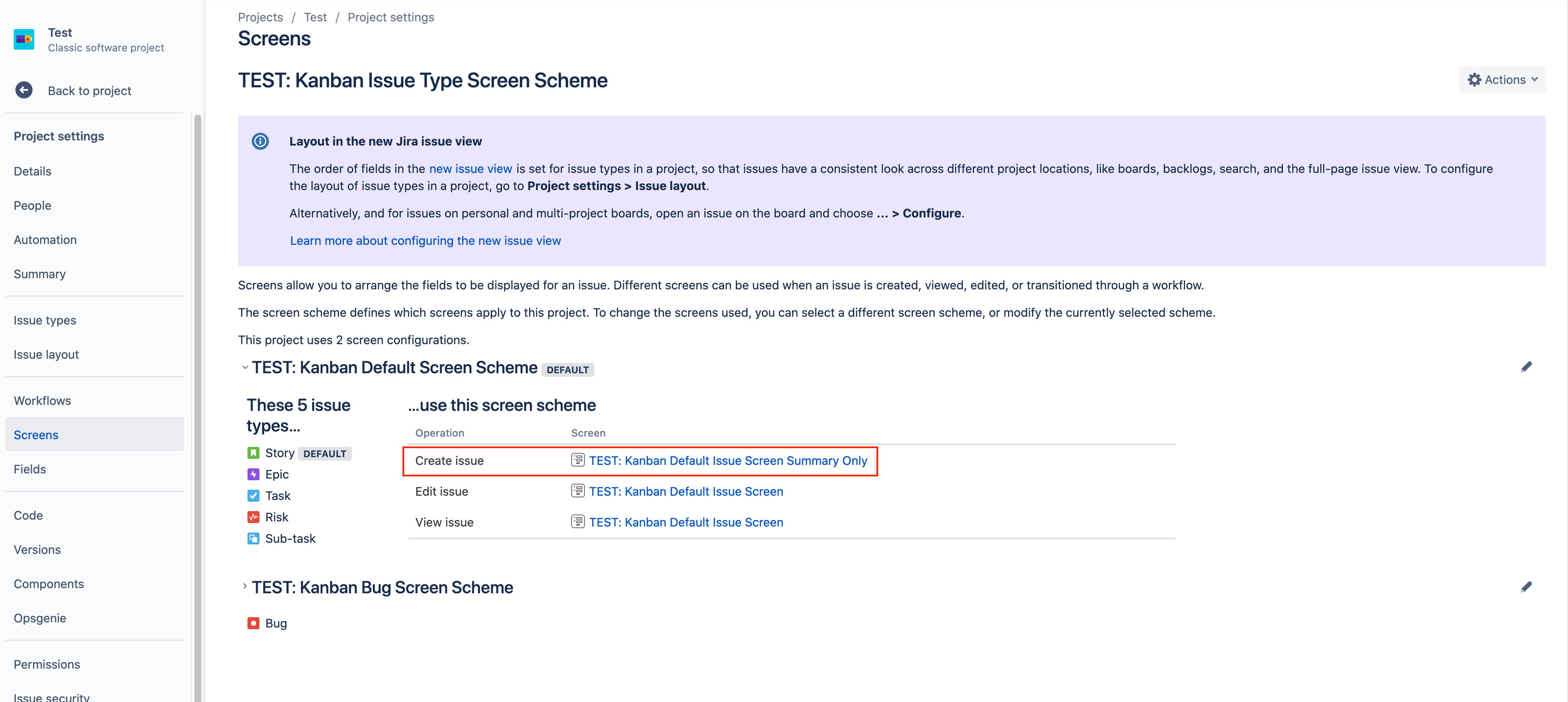Click the Back to project arrow icon
The image size is (1568, 702).
(24, 91)
